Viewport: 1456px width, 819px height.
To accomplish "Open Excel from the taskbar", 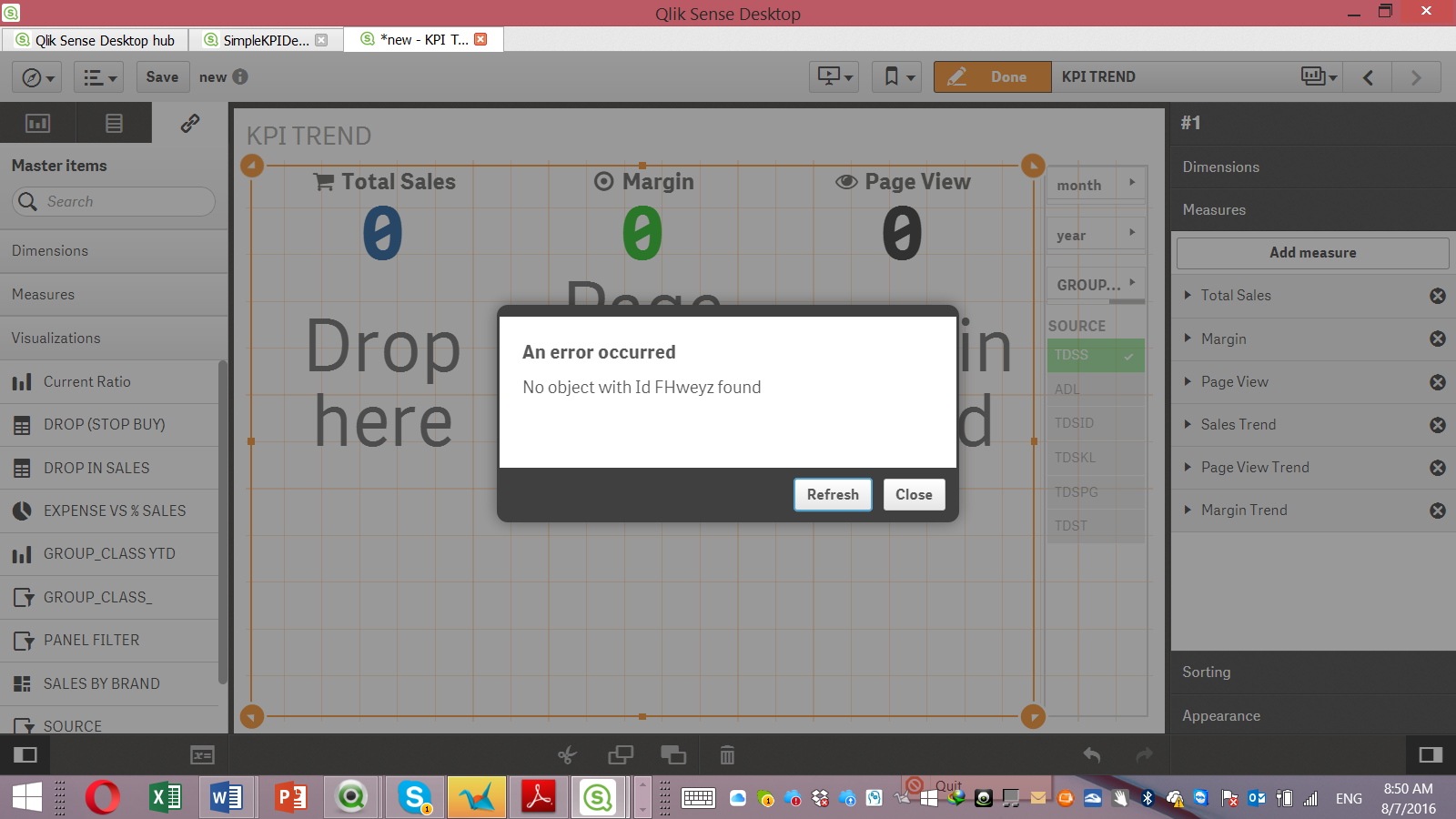I will (x=165, y=797).
